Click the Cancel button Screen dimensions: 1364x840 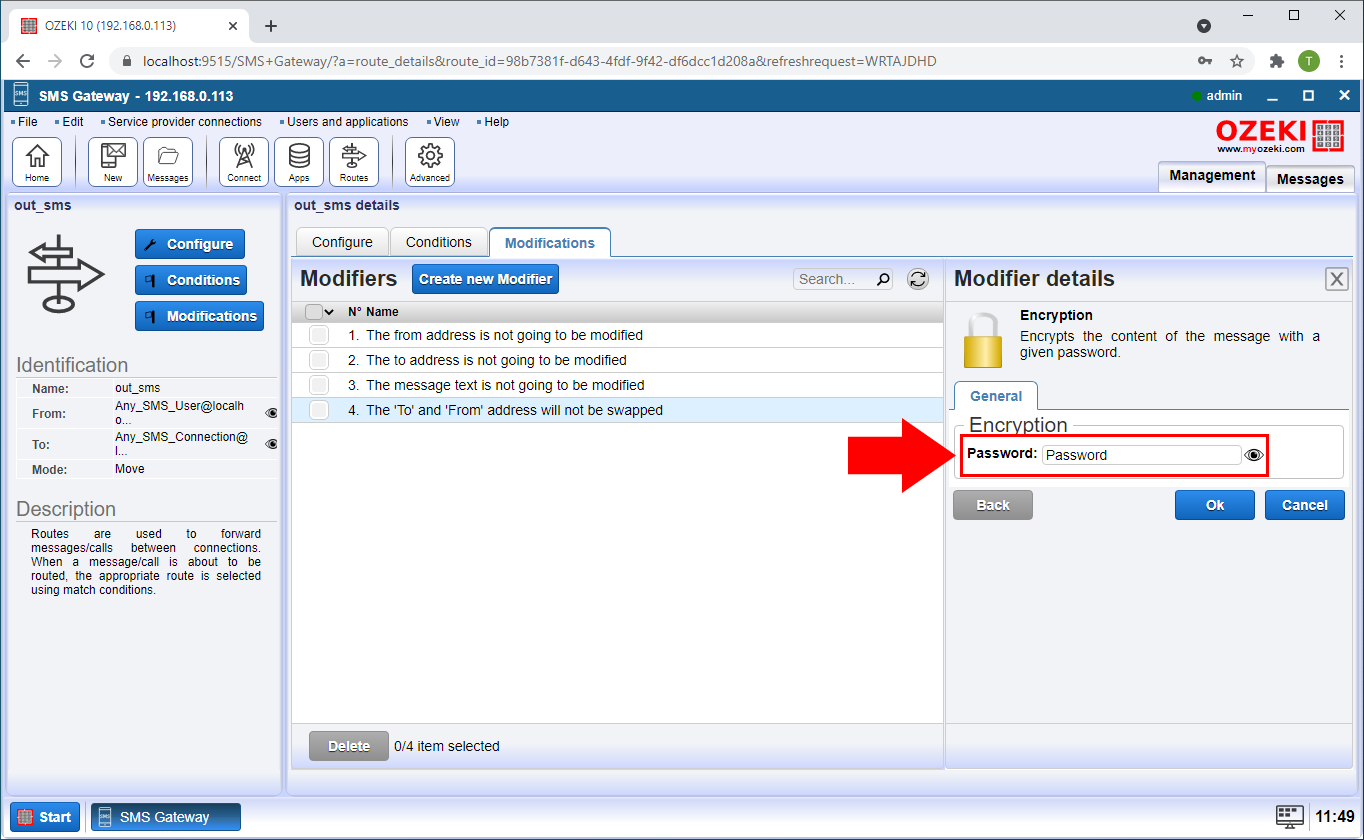click(1305, 505)
